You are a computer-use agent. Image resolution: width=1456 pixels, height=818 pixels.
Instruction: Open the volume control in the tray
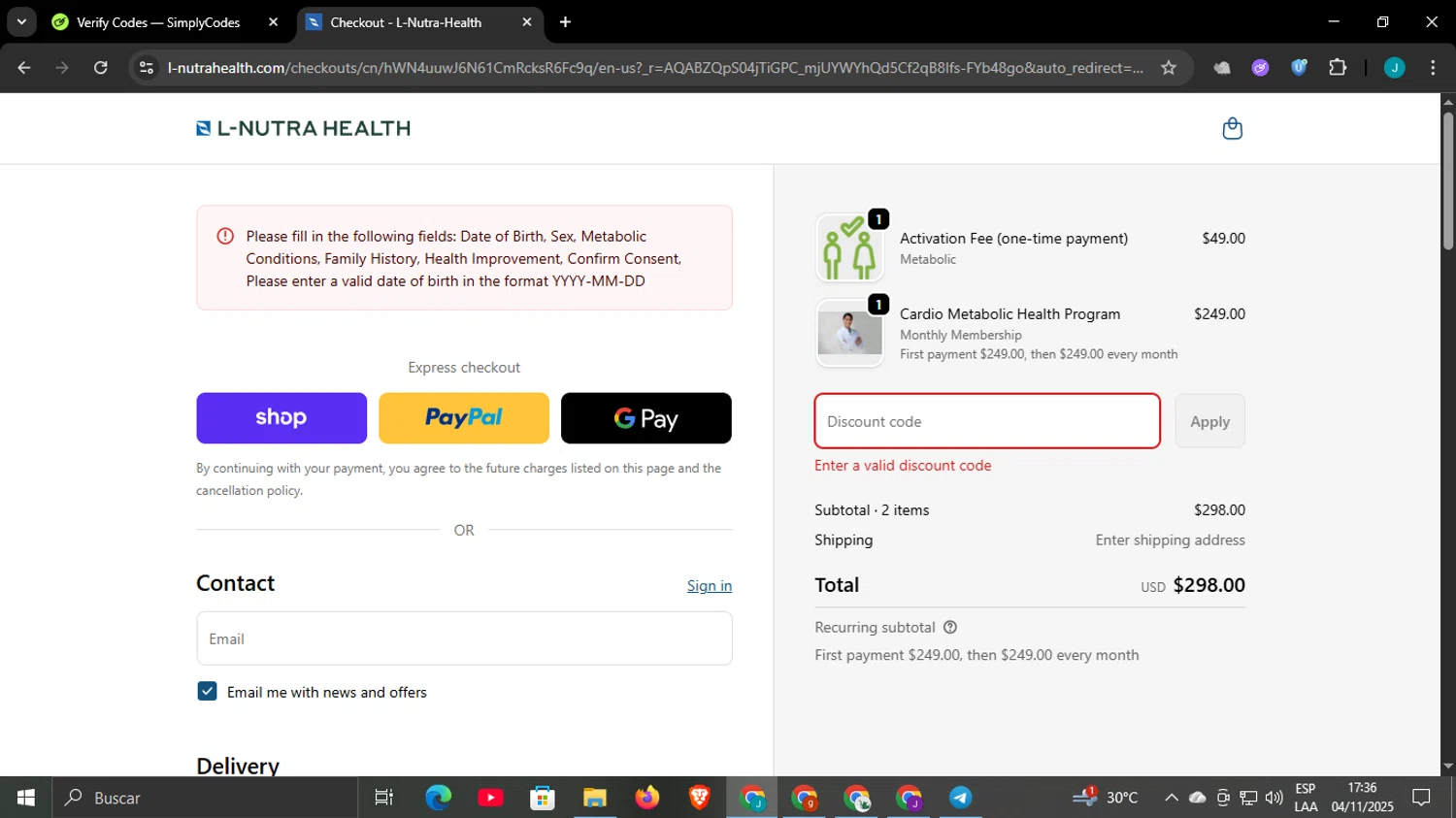point(1274,798)
